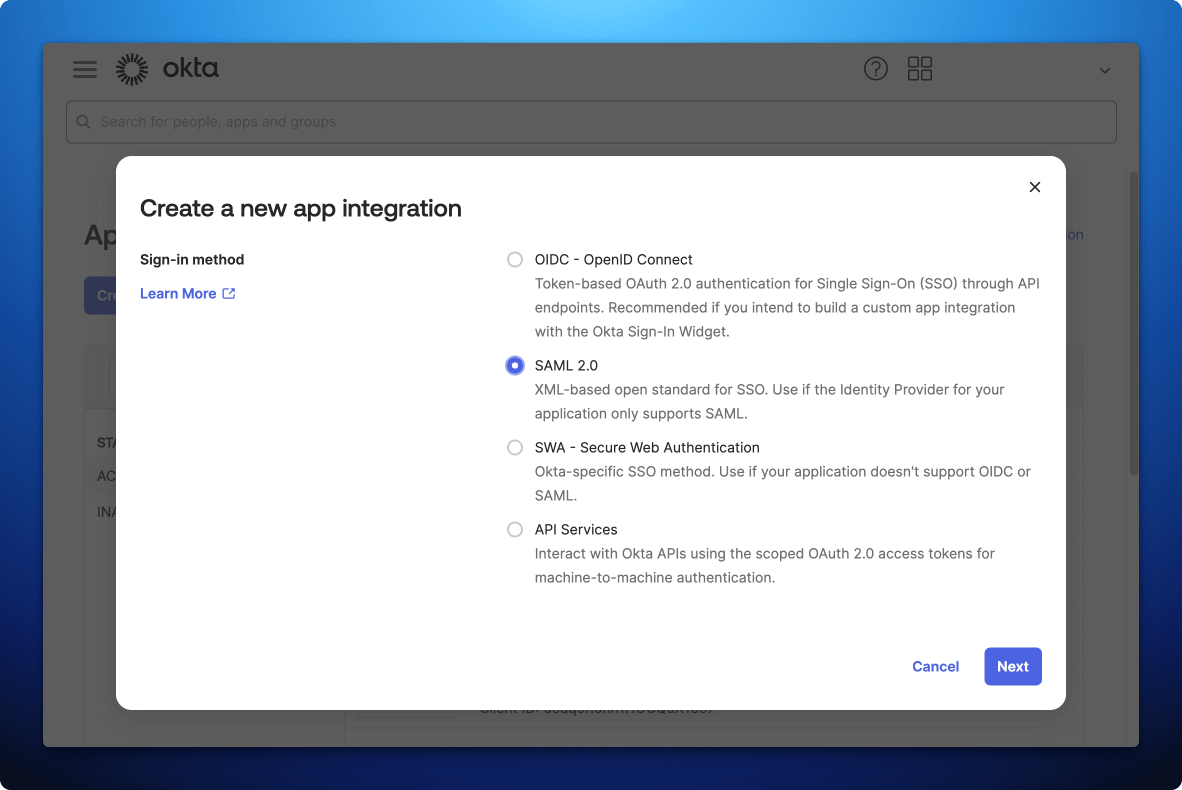Open the hamburger navigation menu

click(x=85, y=69)
